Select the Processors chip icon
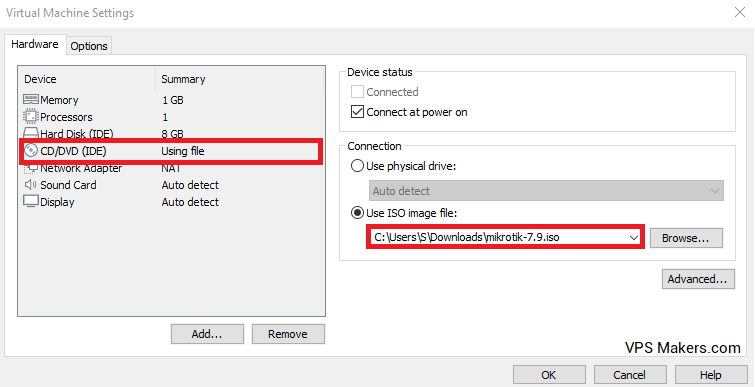 coord(31,116)
